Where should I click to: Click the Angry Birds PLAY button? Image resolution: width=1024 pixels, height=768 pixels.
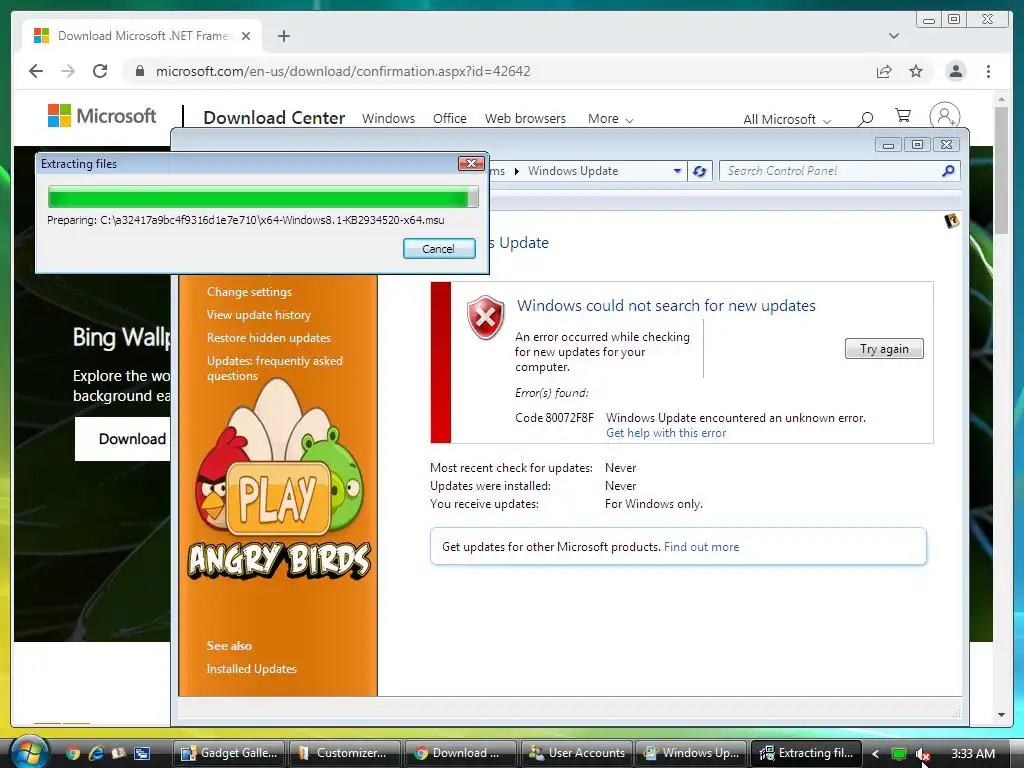[x=278, y=498]
